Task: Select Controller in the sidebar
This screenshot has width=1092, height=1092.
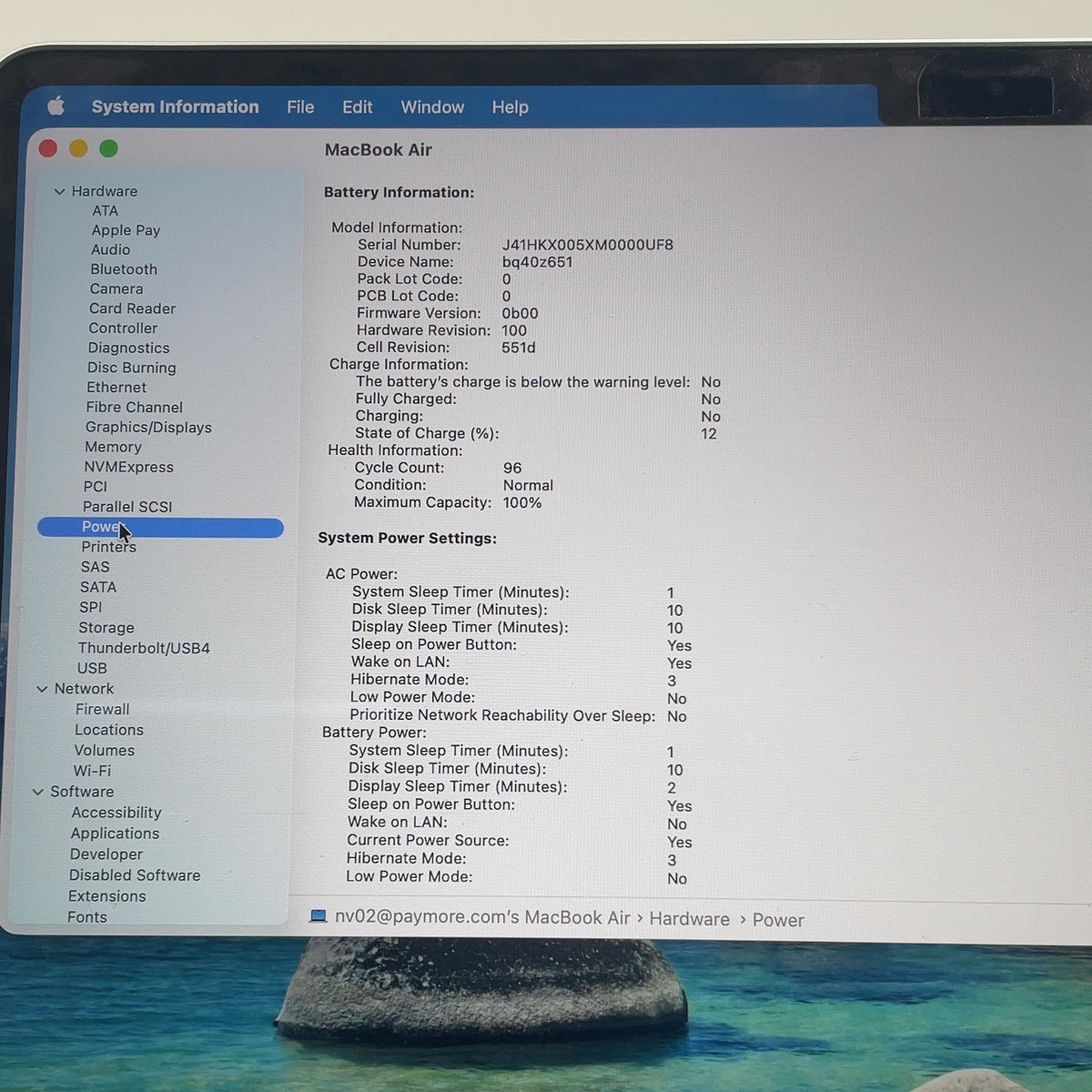Action: tap(123, 329)
